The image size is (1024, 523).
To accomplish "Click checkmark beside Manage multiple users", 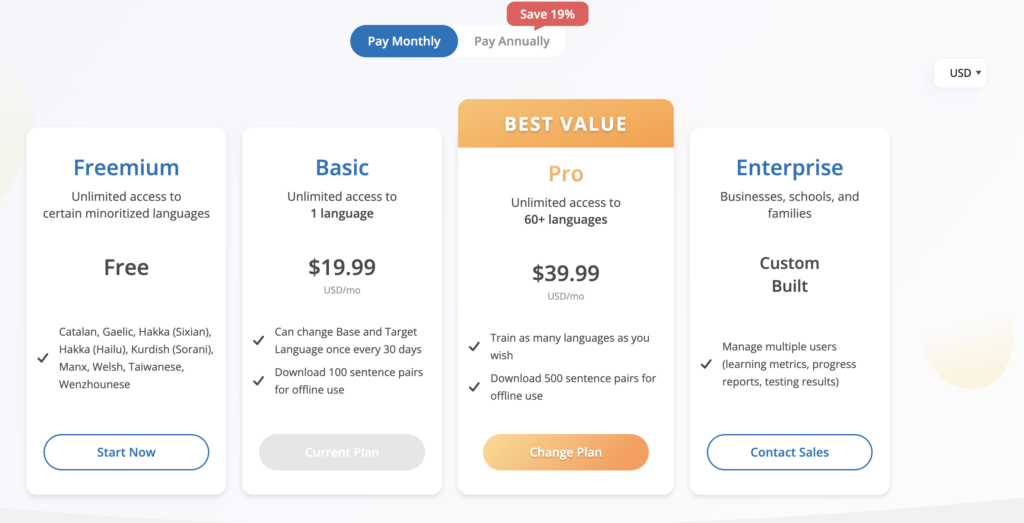I will pos(707,364).
